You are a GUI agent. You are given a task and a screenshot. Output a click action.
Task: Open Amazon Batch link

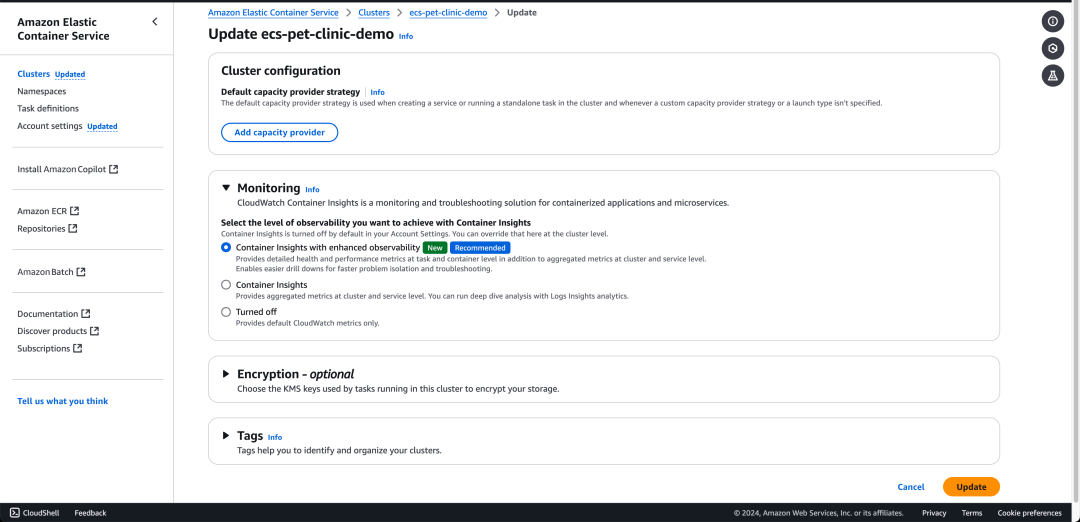pos(45,272)
